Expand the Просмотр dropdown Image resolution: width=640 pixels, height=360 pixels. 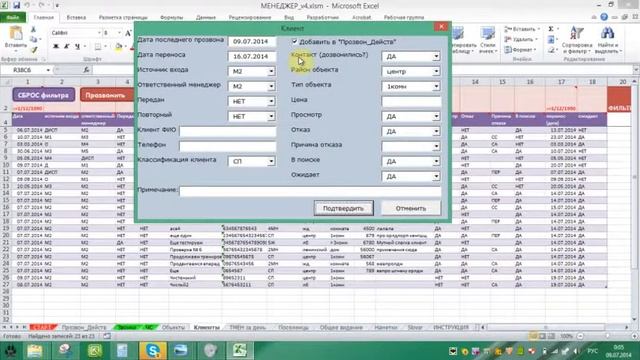point(436,116)
